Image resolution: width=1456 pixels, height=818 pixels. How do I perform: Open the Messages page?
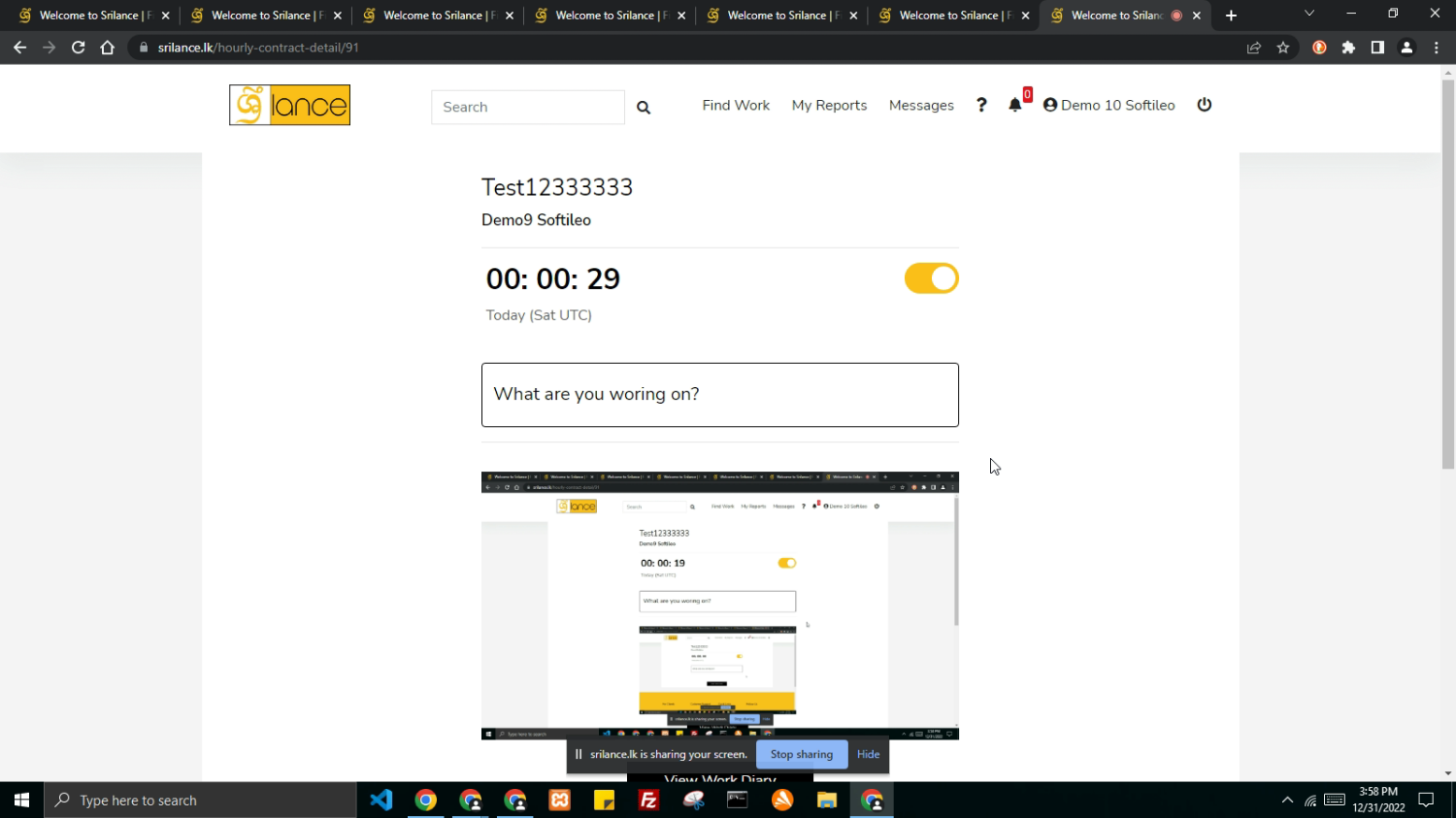[x=921, y=105]
